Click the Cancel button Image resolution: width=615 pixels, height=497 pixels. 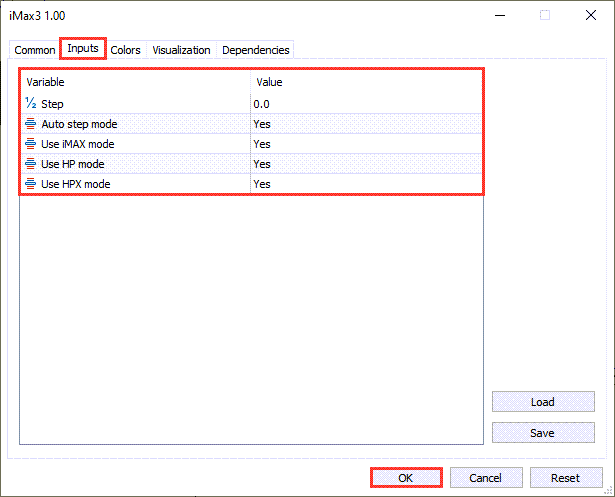[486, 477]
